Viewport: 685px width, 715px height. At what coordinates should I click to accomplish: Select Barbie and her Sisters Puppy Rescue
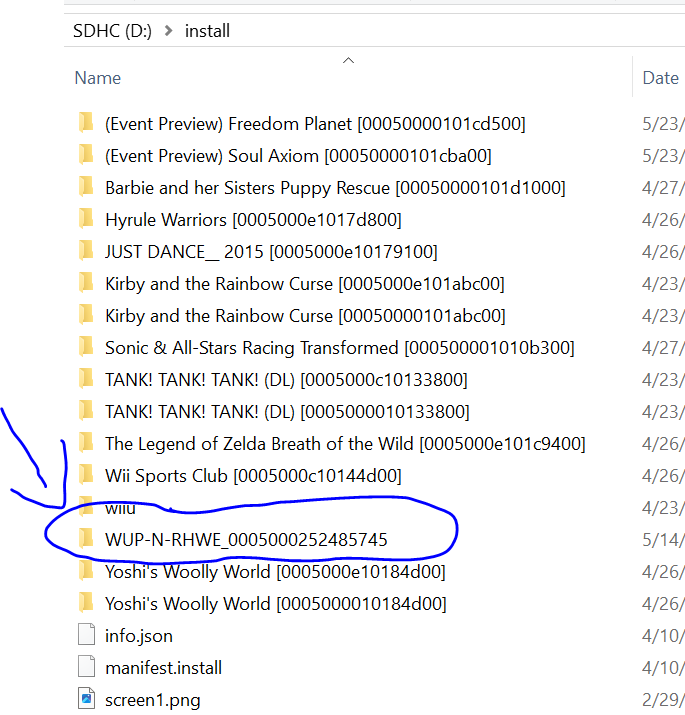click(x=335, y=188)
